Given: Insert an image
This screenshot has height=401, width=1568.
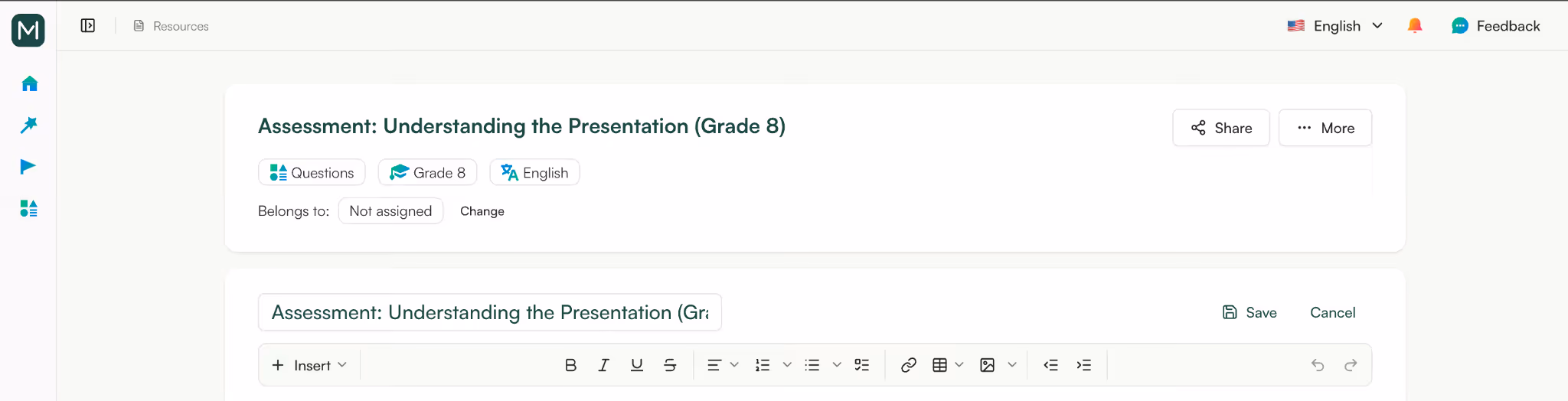Looking at the screenshot, I should point(988,365).
